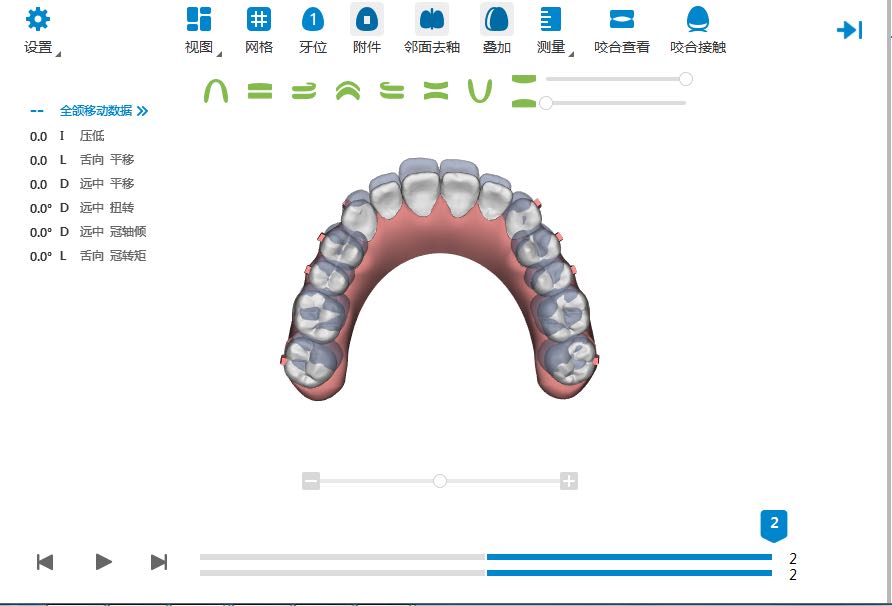
Task: Select the view icon with curl at upper left
Action: 392,91
